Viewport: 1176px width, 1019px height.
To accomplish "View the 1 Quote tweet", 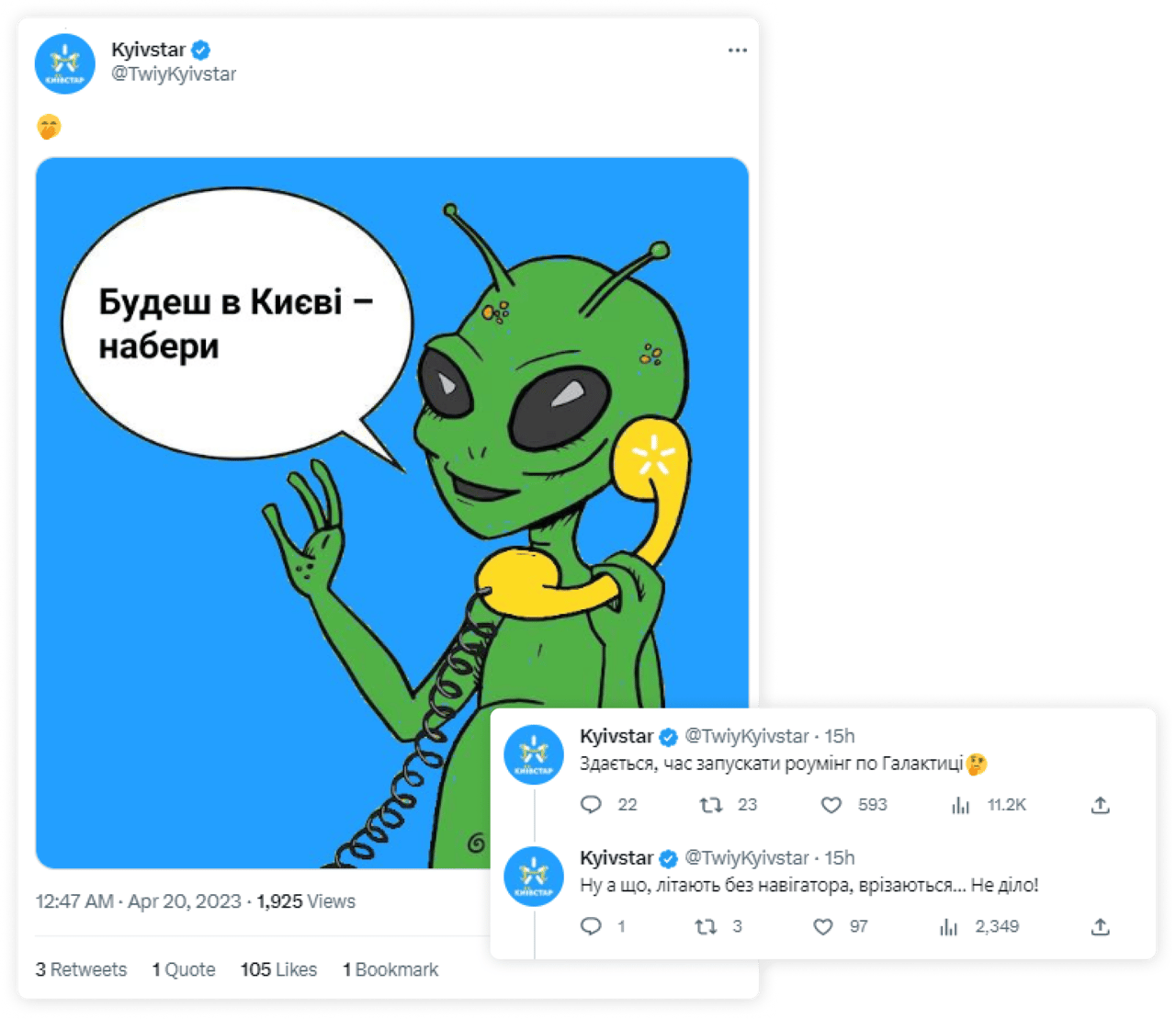I will [x=184, y=969].
